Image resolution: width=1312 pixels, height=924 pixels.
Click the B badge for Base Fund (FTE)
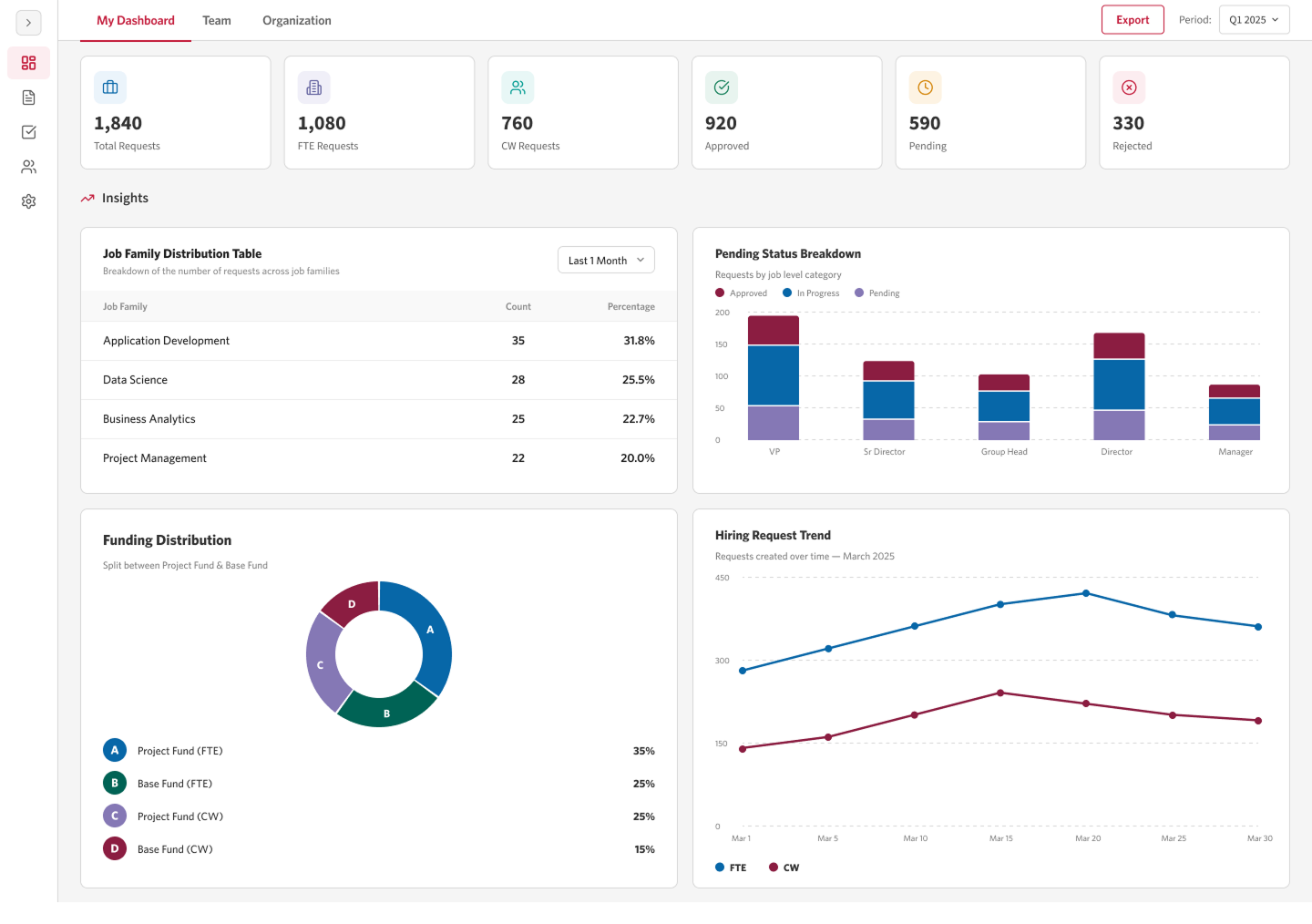pyautogui.click(x=115, y=784)
